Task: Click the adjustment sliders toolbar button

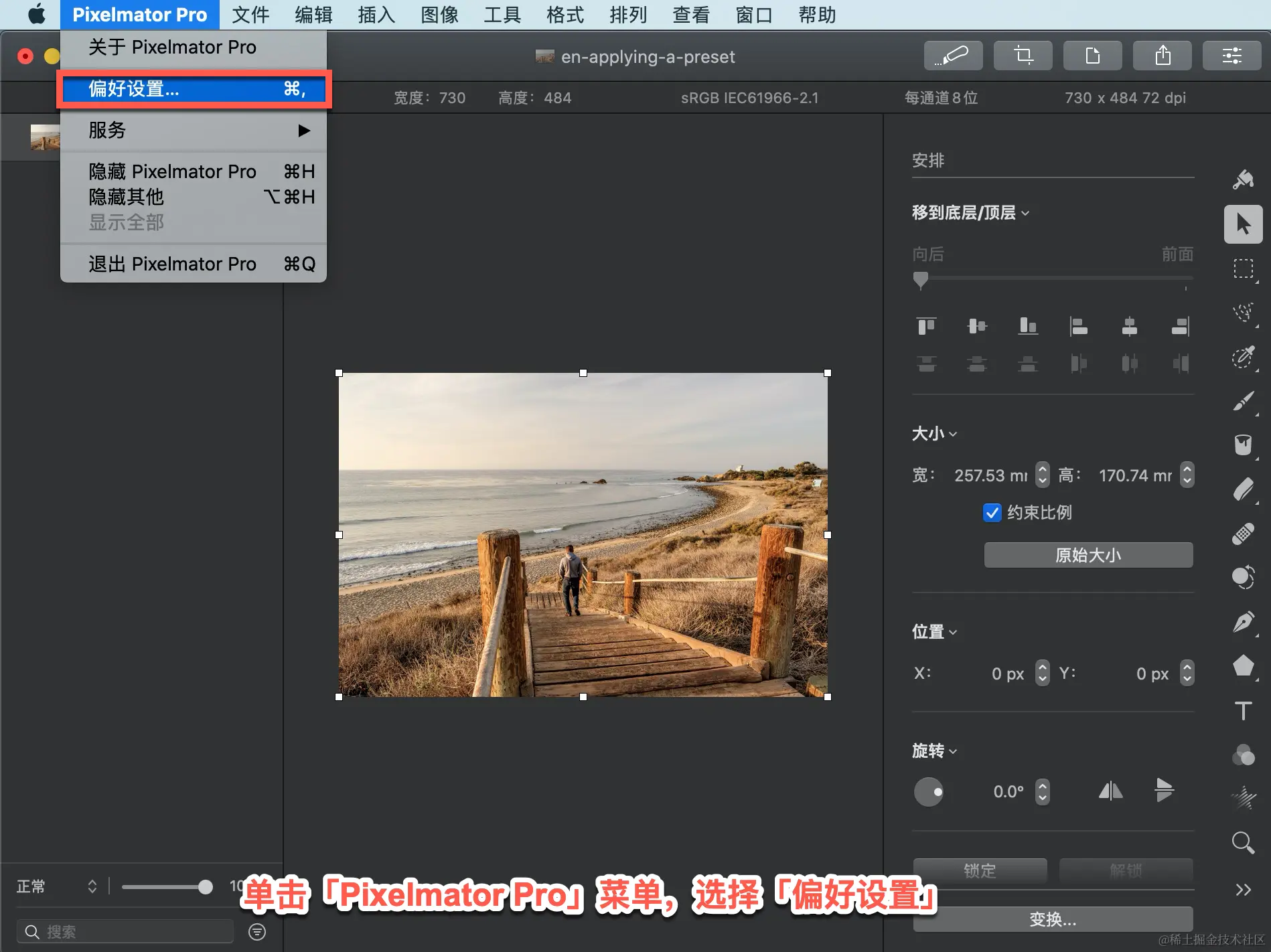Action: [1231, 56]
